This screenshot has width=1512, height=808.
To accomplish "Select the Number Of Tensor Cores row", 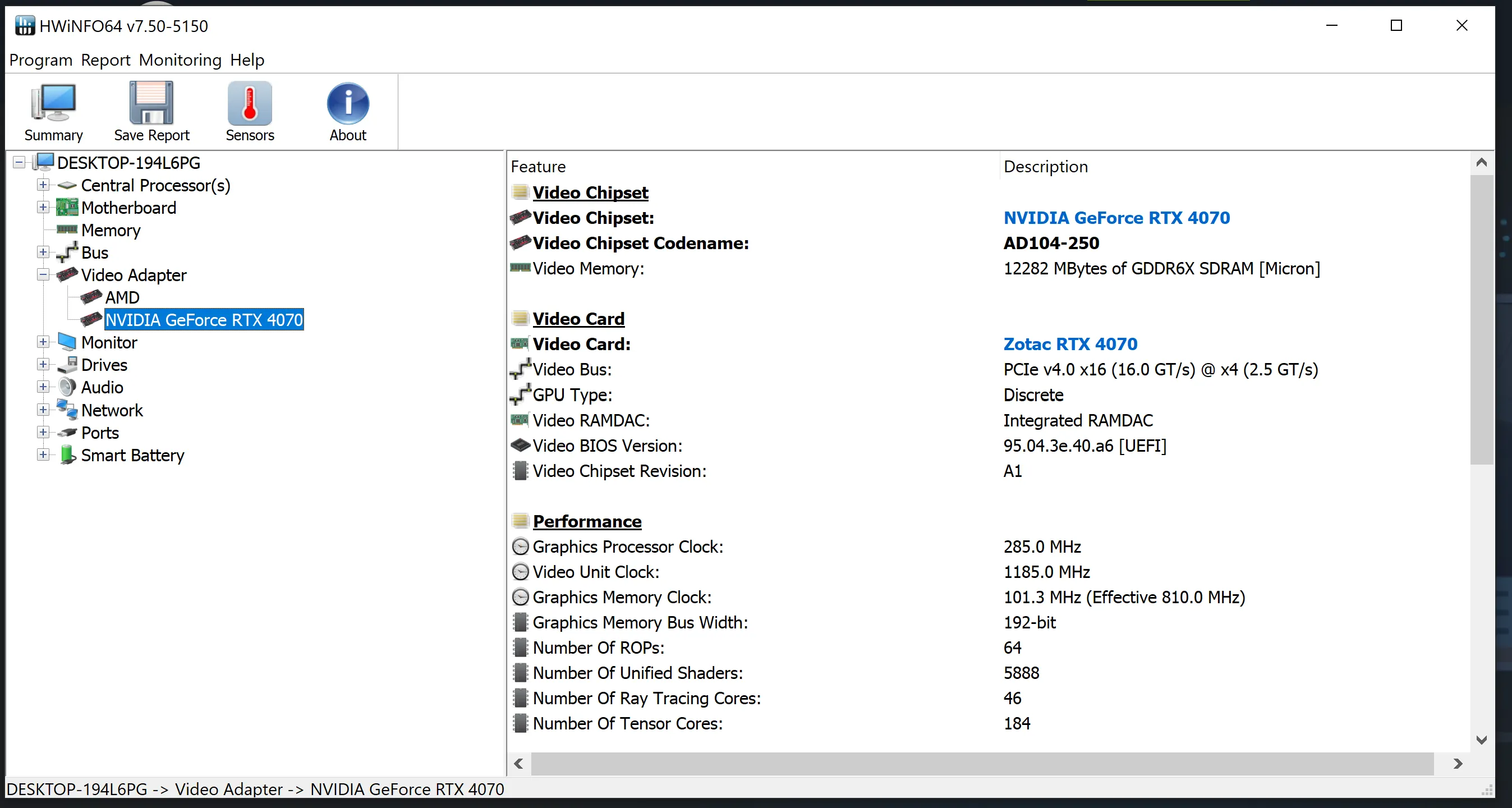I will click(x=989, y=723).
